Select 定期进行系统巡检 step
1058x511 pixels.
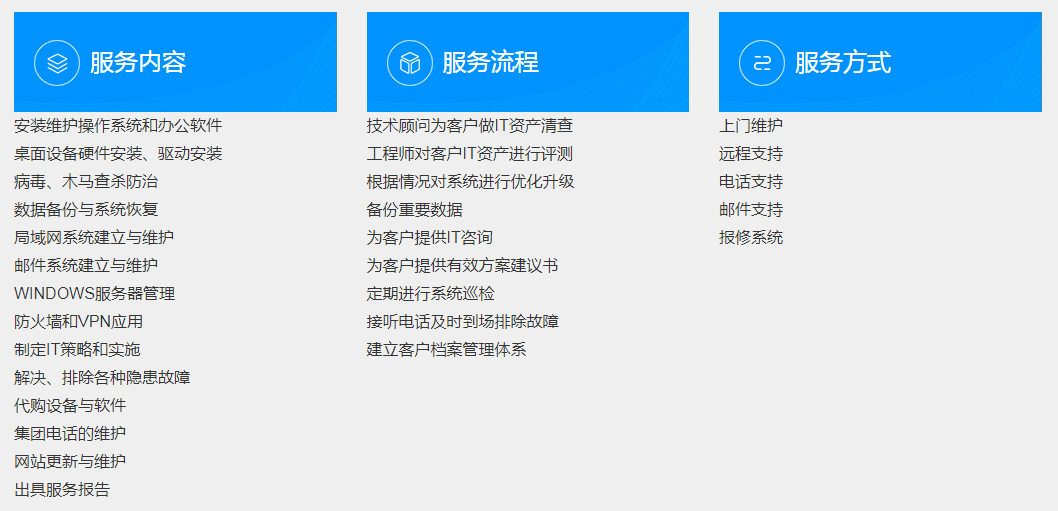click(x=431, y=294)
